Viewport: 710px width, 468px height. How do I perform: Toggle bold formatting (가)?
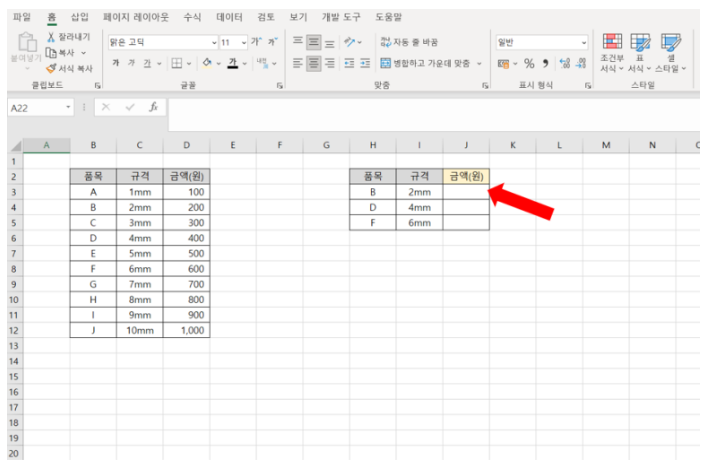116,63
